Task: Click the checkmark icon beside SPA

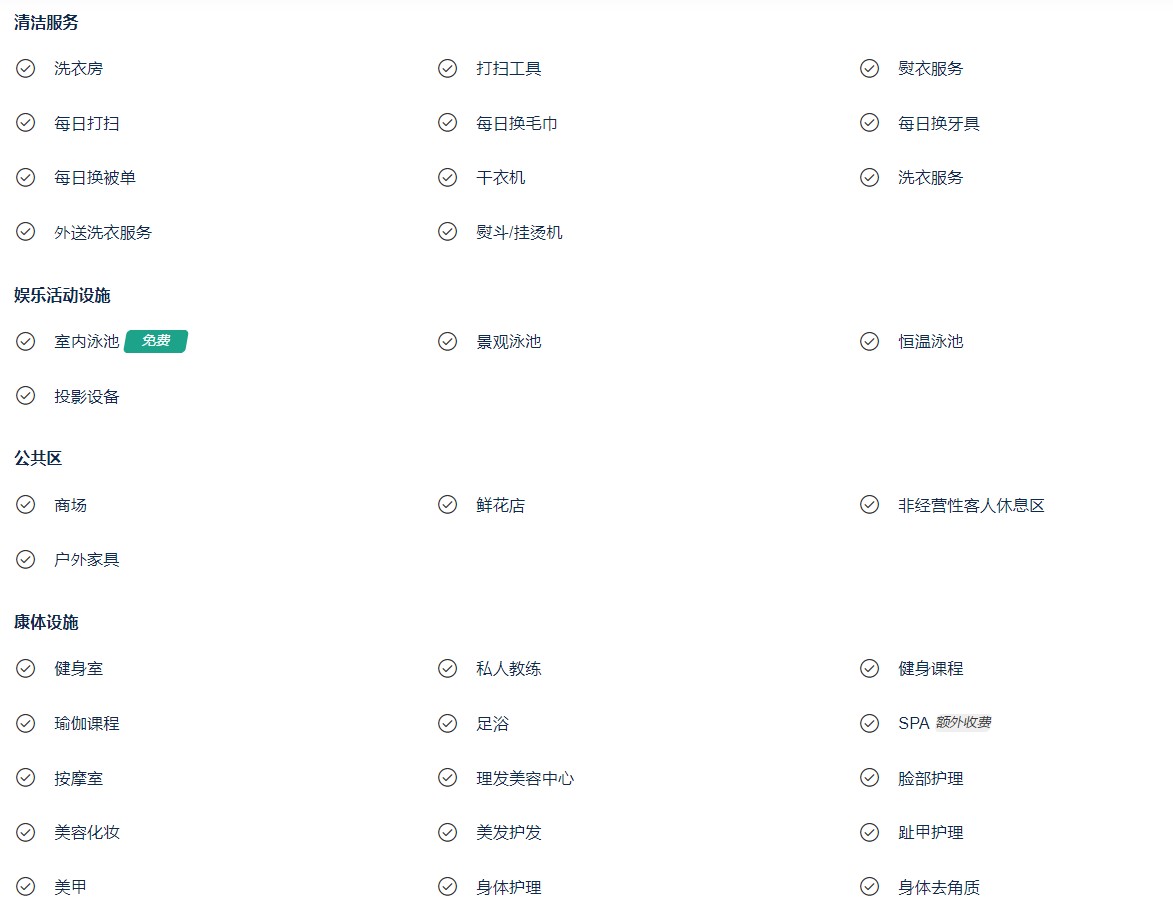Action: [869, 723]
